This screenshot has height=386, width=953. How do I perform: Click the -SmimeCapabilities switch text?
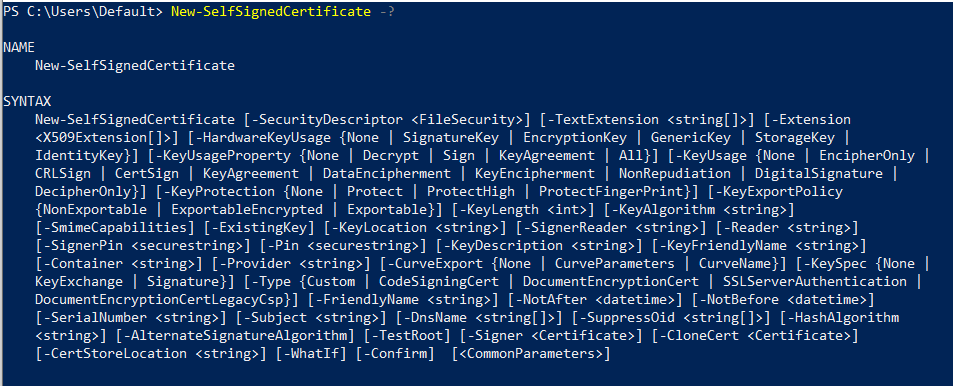(114, 227)
